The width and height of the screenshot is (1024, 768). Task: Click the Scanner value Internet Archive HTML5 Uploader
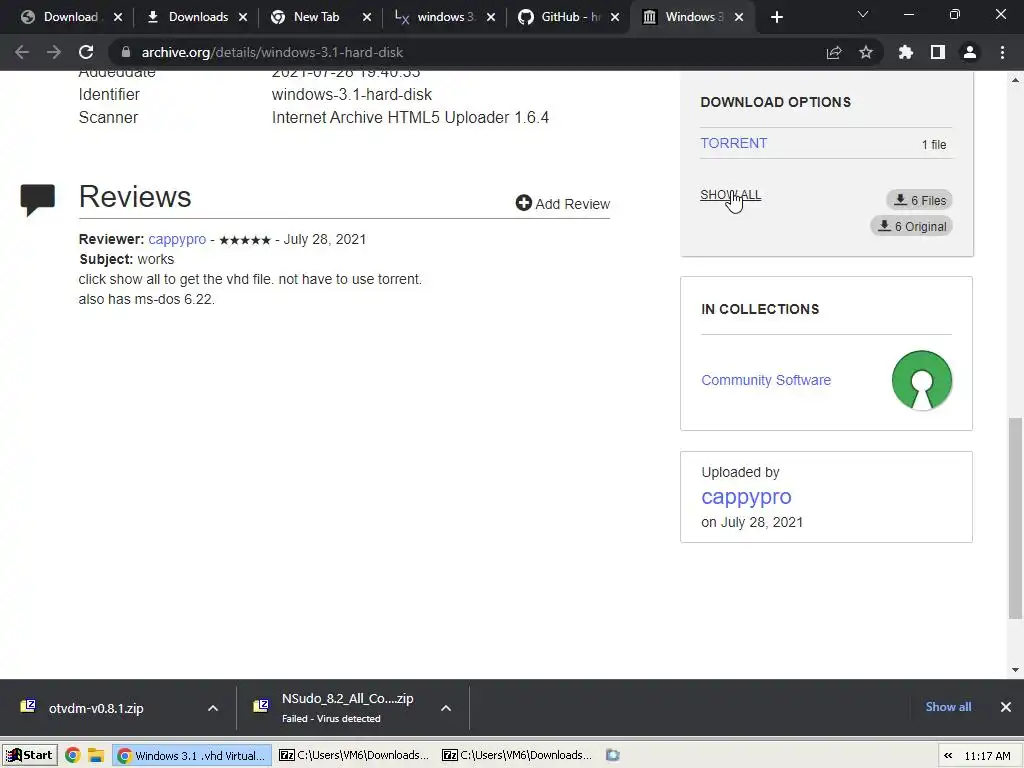[x=410, y=118]
